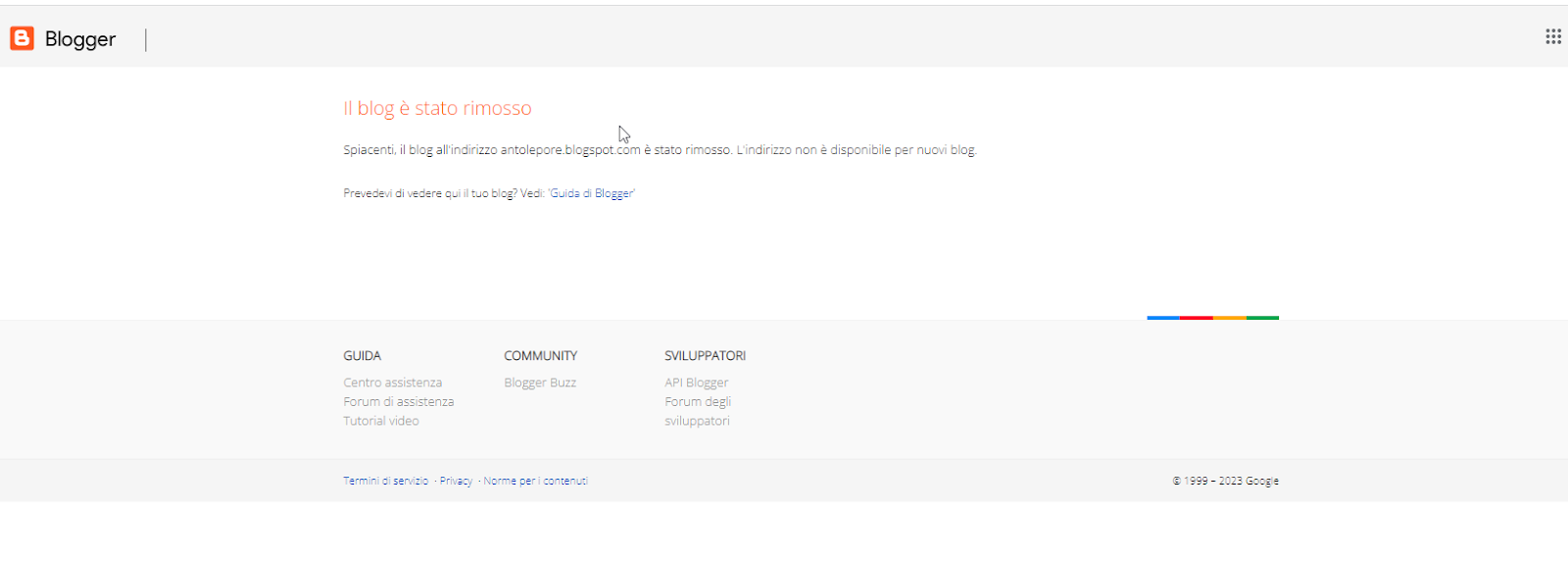The width and height of the screenshot is (1568, 563).
Task: Open Termini di servizio link
Action: pyautogui.click(x=385, y=481)
